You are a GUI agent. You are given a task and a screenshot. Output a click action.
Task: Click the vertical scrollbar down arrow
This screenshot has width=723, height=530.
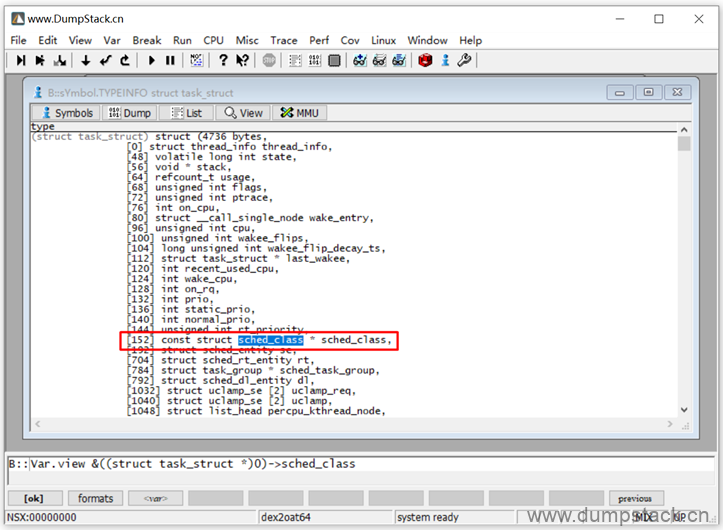(684, 409)
